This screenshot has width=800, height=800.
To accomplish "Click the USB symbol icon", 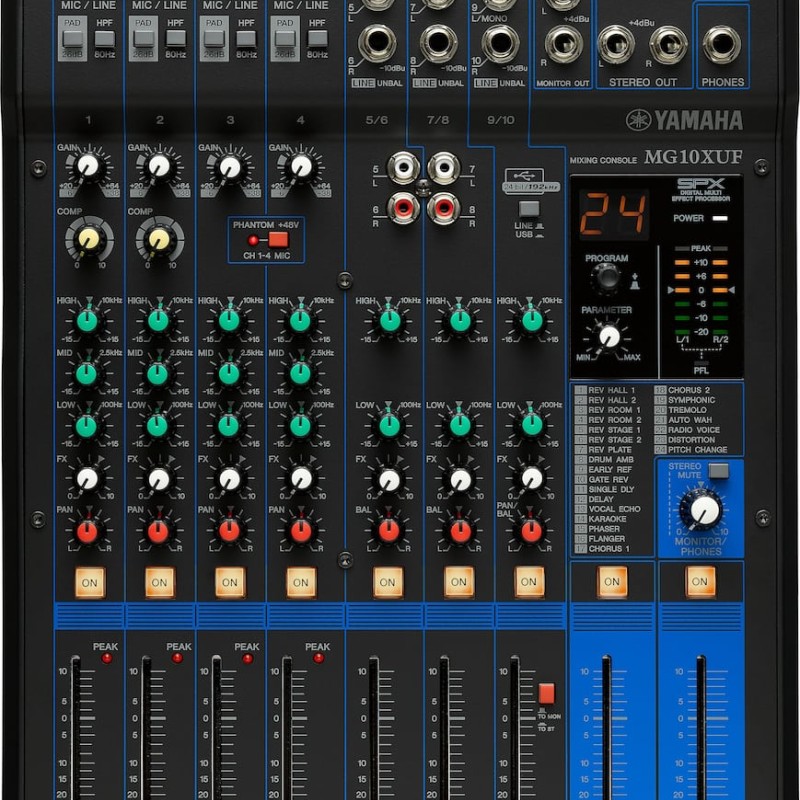I will pos(524,176).
